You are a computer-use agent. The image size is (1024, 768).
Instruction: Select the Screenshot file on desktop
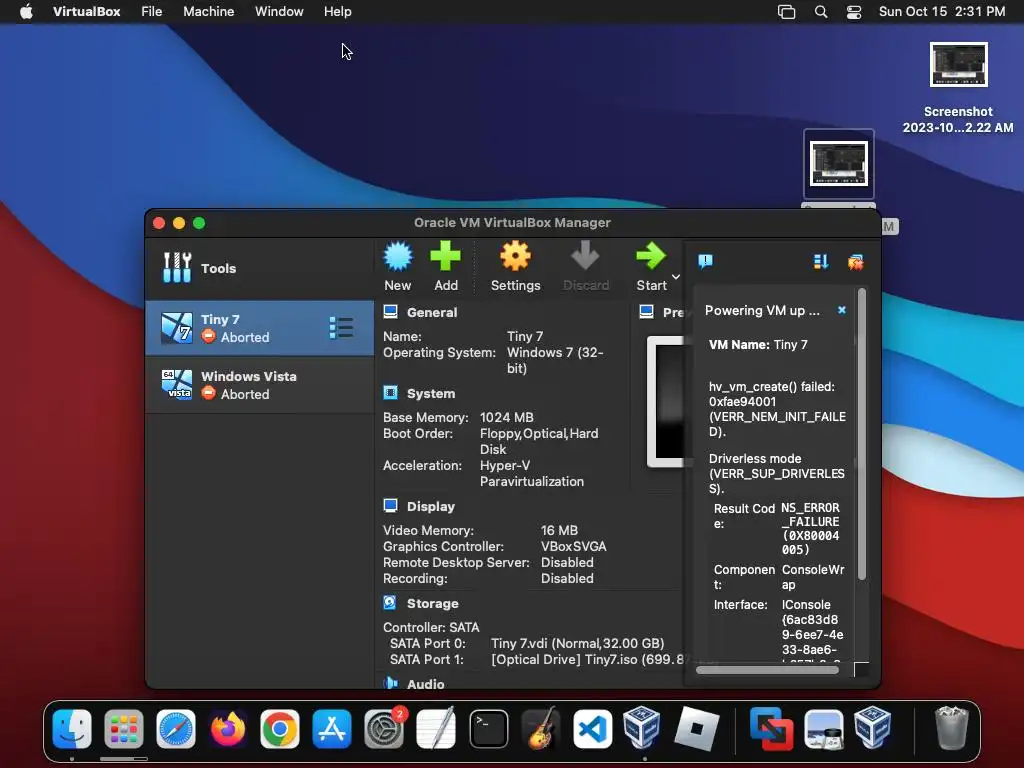[958, 88]
